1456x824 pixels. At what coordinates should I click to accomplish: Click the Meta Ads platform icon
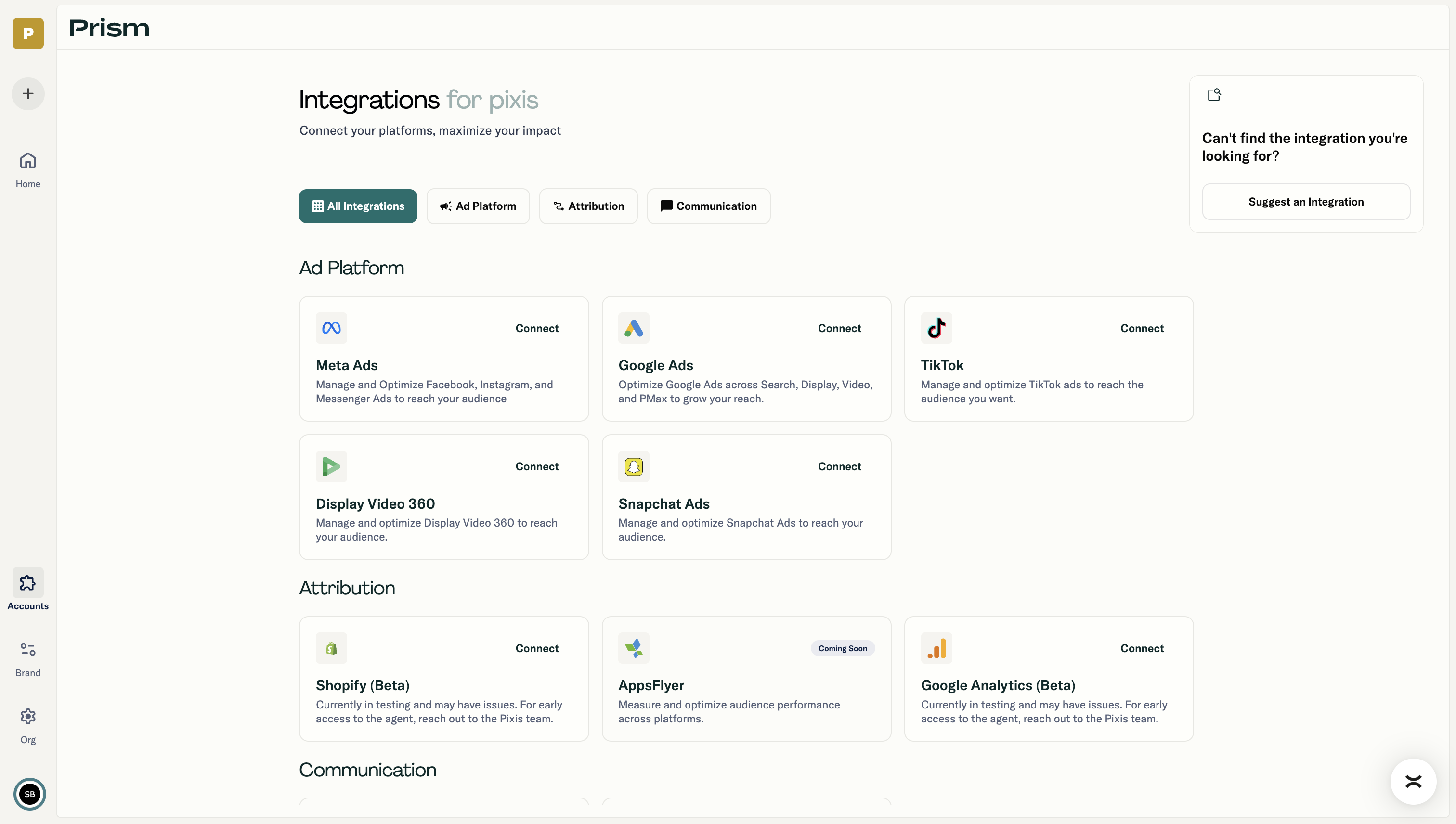click(331, 328)
